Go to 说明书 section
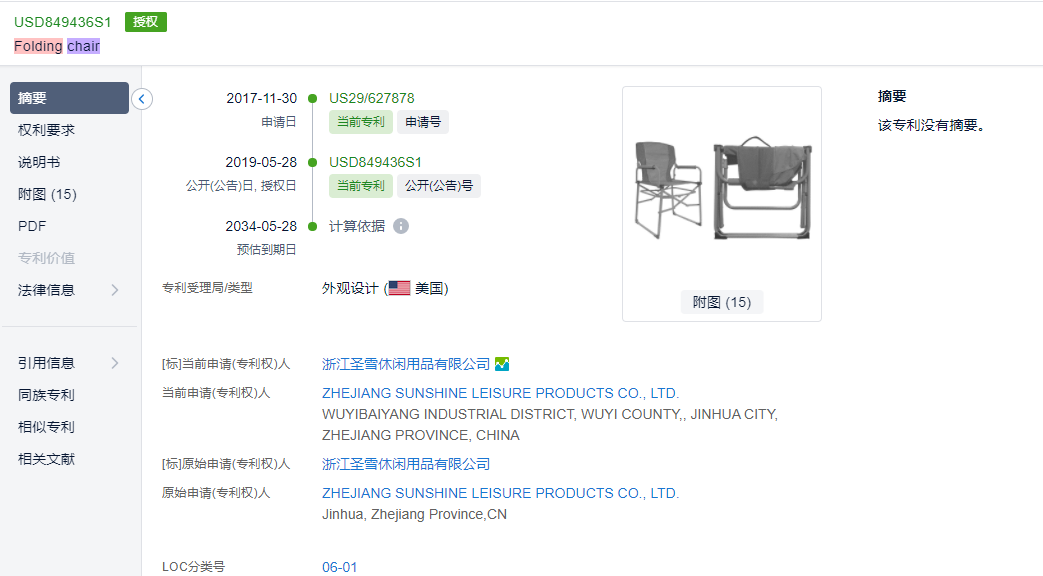The width and height of the screenshot is (1043, 576). pos(39,162)
